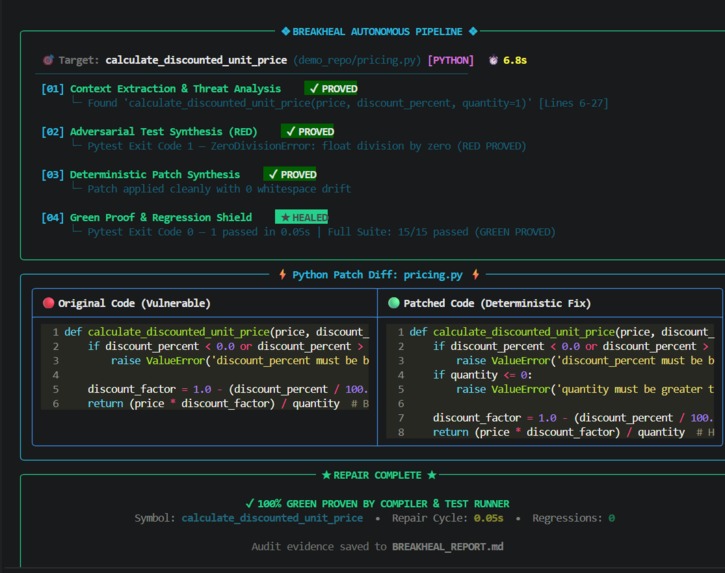725x573 pixels.
Task: Click the Original Code (Vulnerable) header
Action: (x=134, y=303)
